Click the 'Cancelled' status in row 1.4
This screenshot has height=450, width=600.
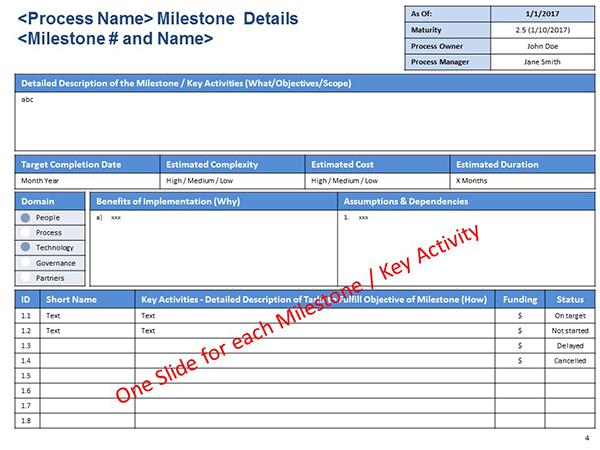coord(570,360)
